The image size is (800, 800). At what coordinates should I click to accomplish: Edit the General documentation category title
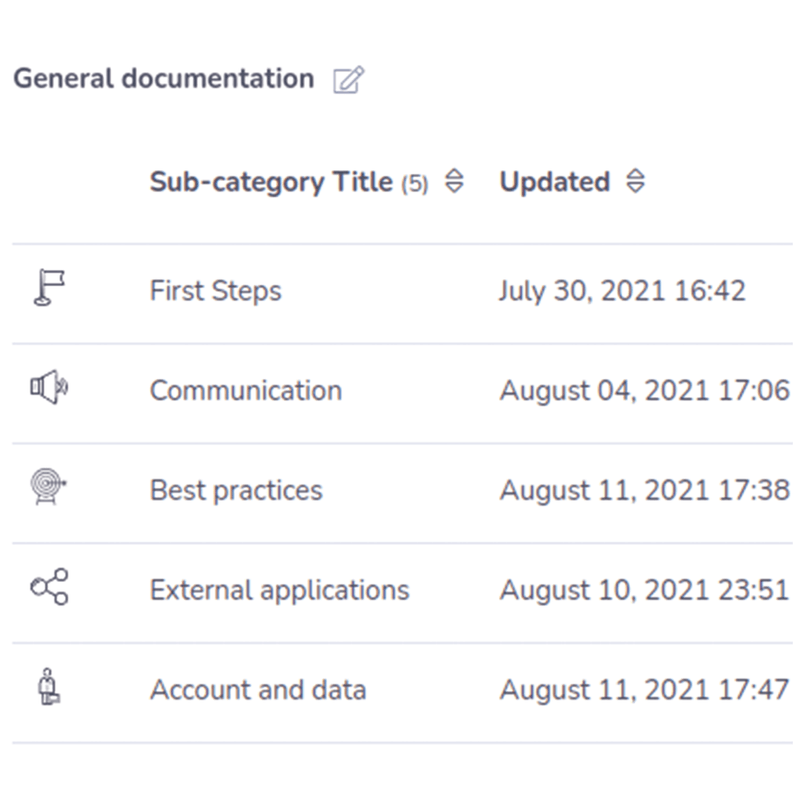348,80
